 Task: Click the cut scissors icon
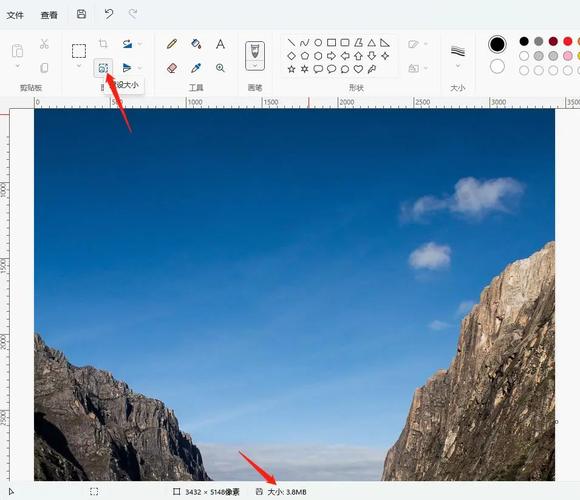[44, 44]
